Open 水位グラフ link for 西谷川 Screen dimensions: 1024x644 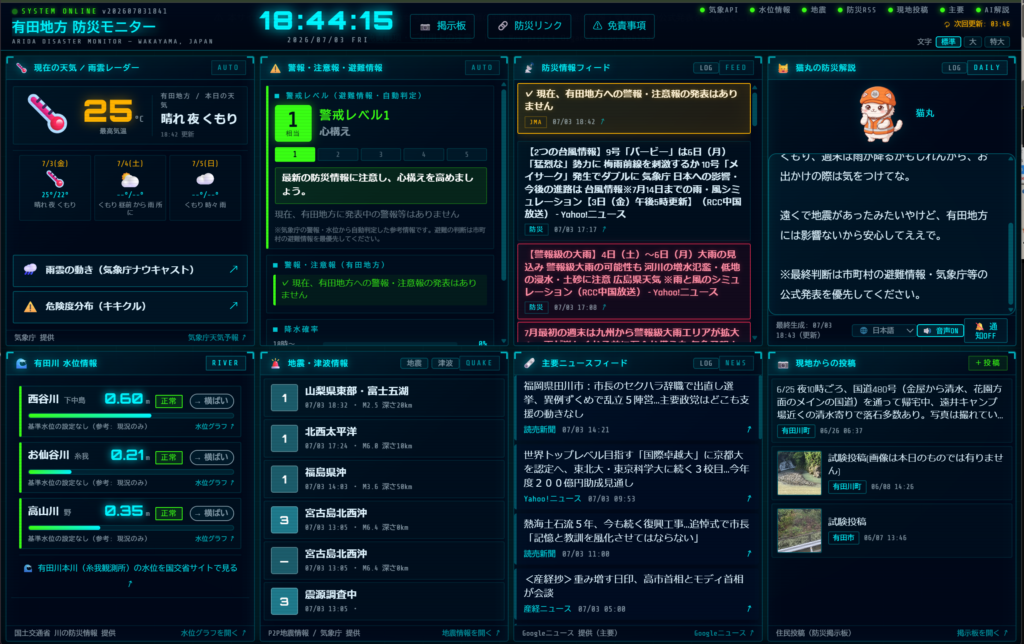tap(214, 427)
